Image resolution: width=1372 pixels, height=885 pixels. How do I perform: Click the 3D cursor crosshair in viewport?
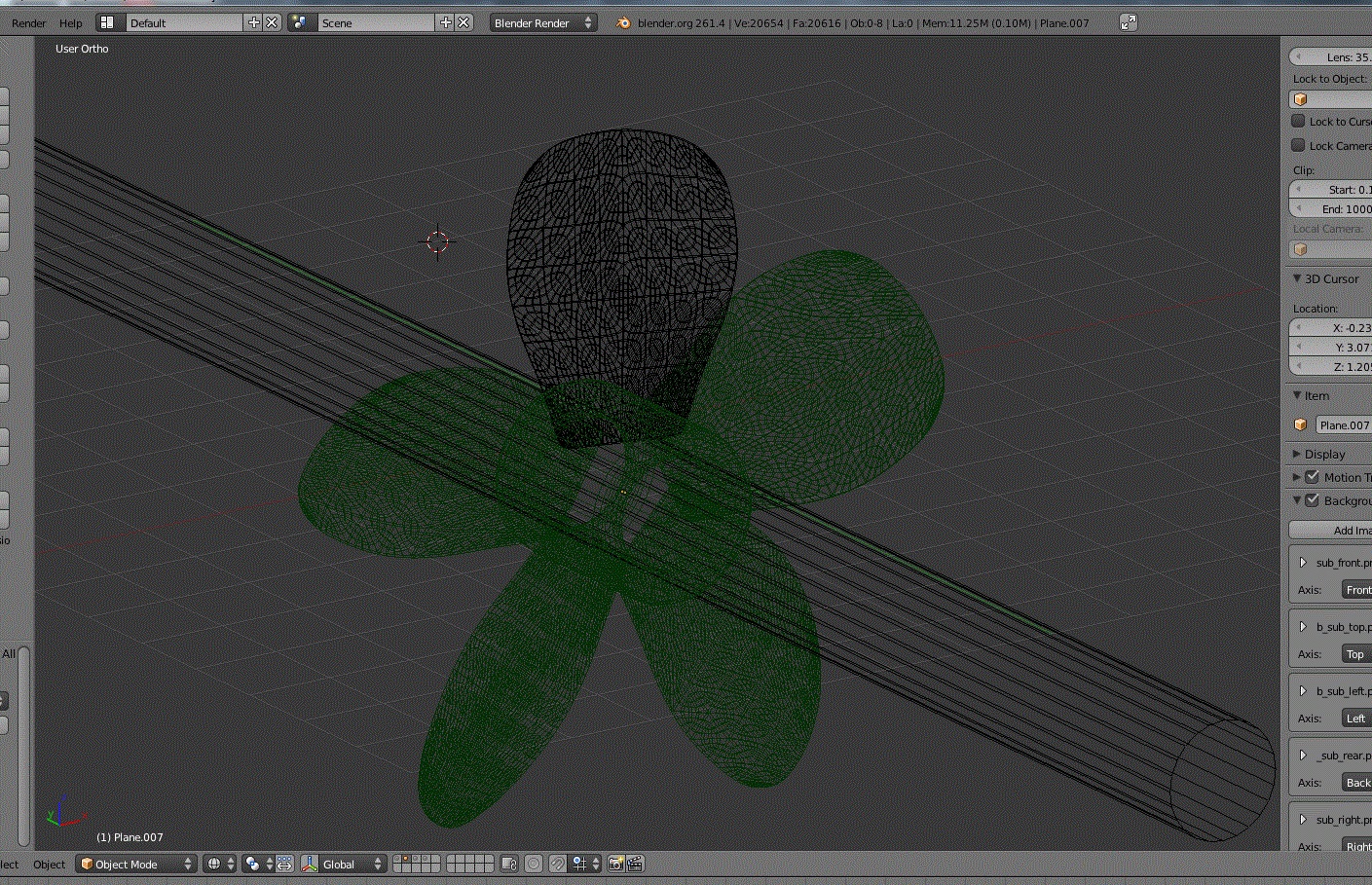437,241
